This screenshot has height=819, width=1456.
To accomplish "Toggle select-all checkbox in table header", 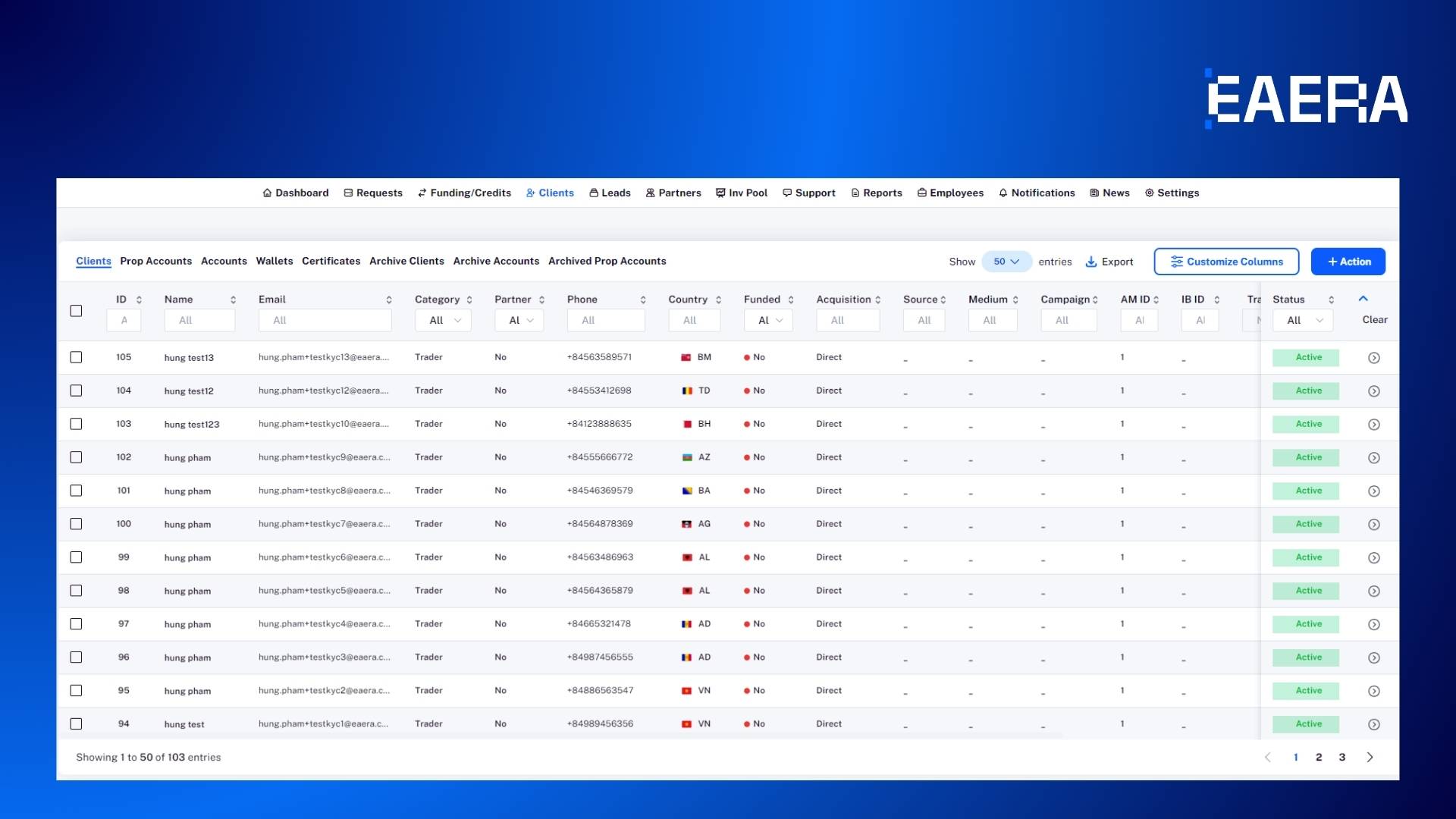I will 76,311.
